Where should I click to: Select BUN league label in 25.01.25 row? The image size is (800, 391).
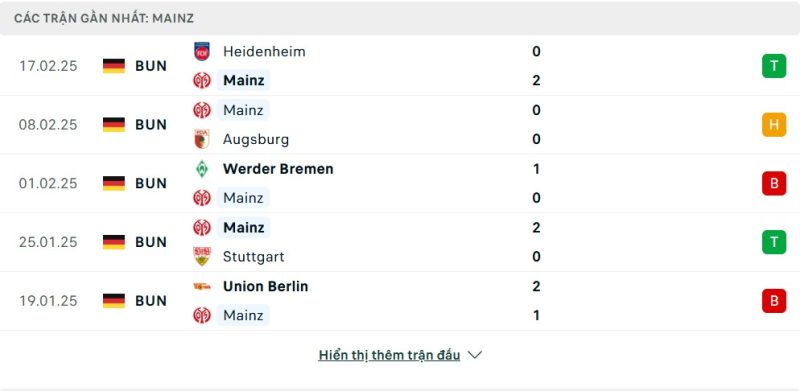pos(151,242)
